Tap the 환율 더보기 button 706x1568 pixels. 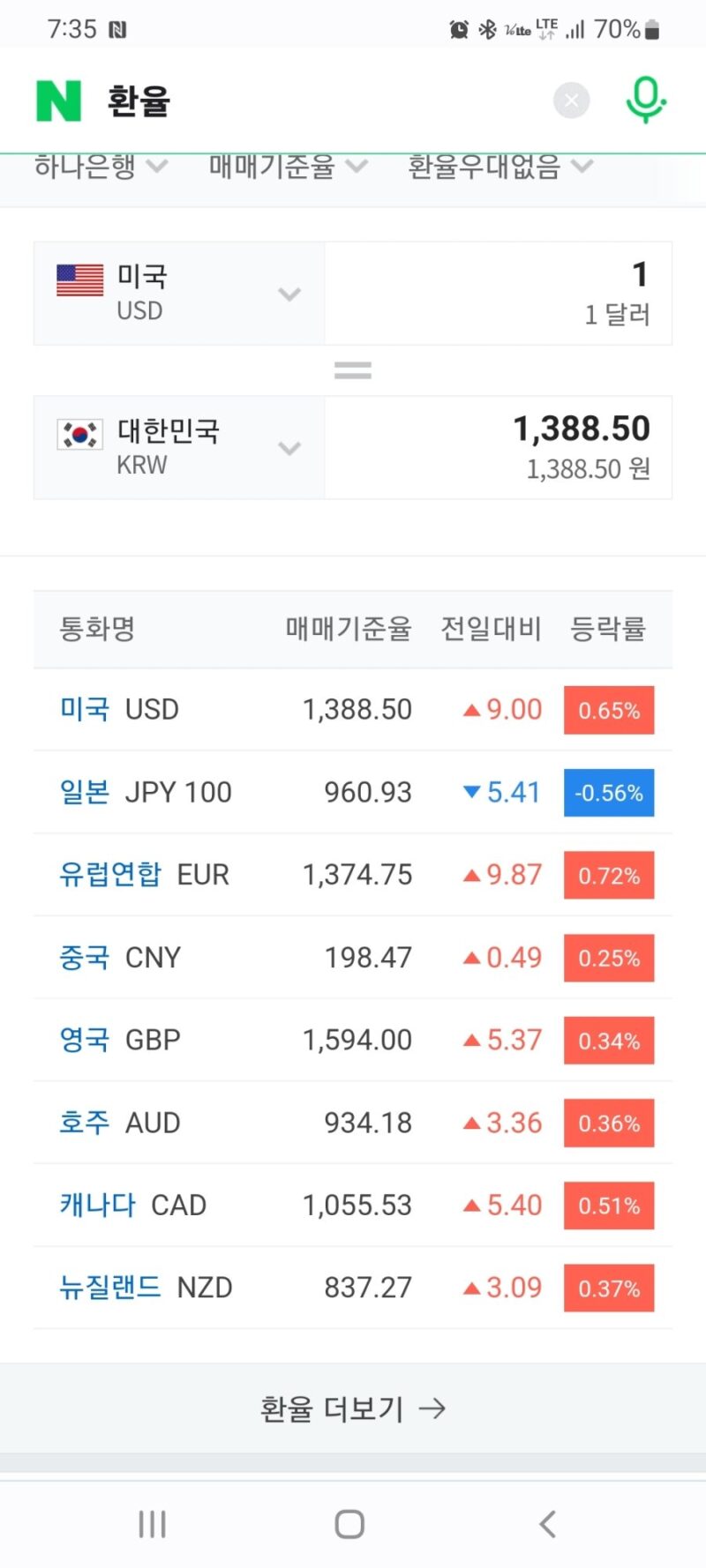[x=353, y=1408]
